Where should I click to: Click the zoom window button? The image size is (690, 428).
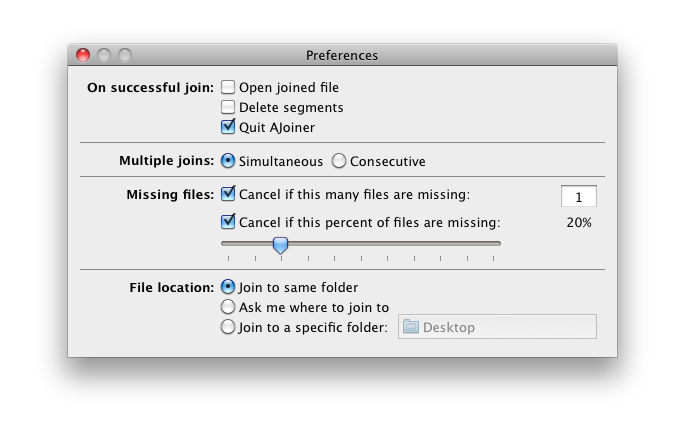click(125, 55)
